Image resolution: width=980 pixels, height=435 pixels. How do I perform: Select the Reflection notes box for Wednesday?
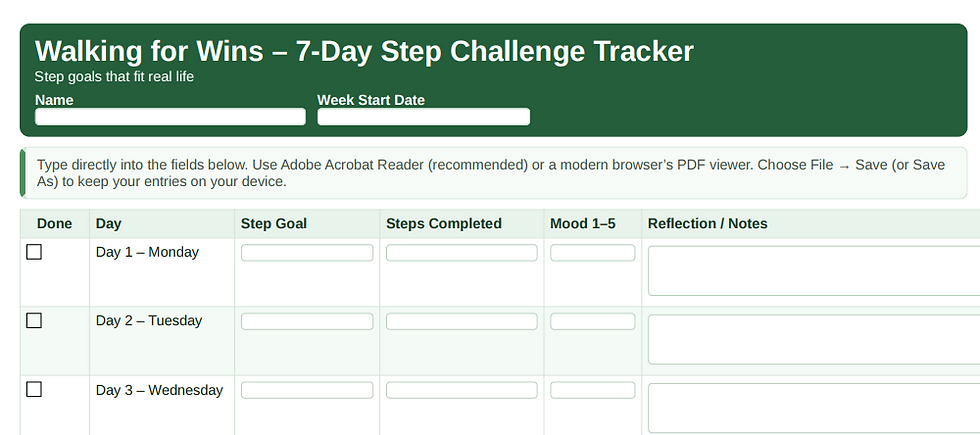point(814,408)
